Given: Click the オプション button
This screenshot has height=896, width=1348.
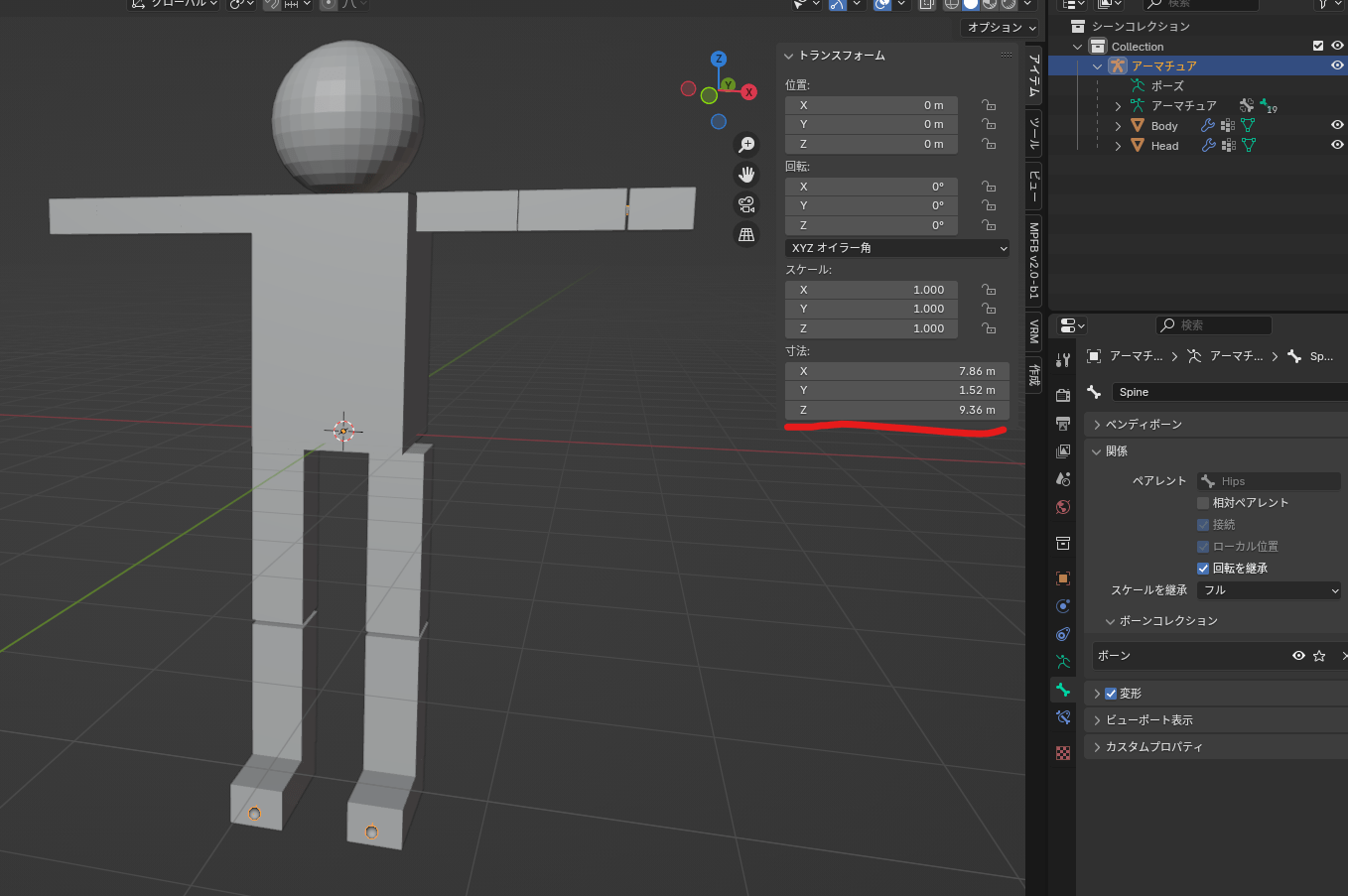Looking at the screenshot, I should 1001,28.
